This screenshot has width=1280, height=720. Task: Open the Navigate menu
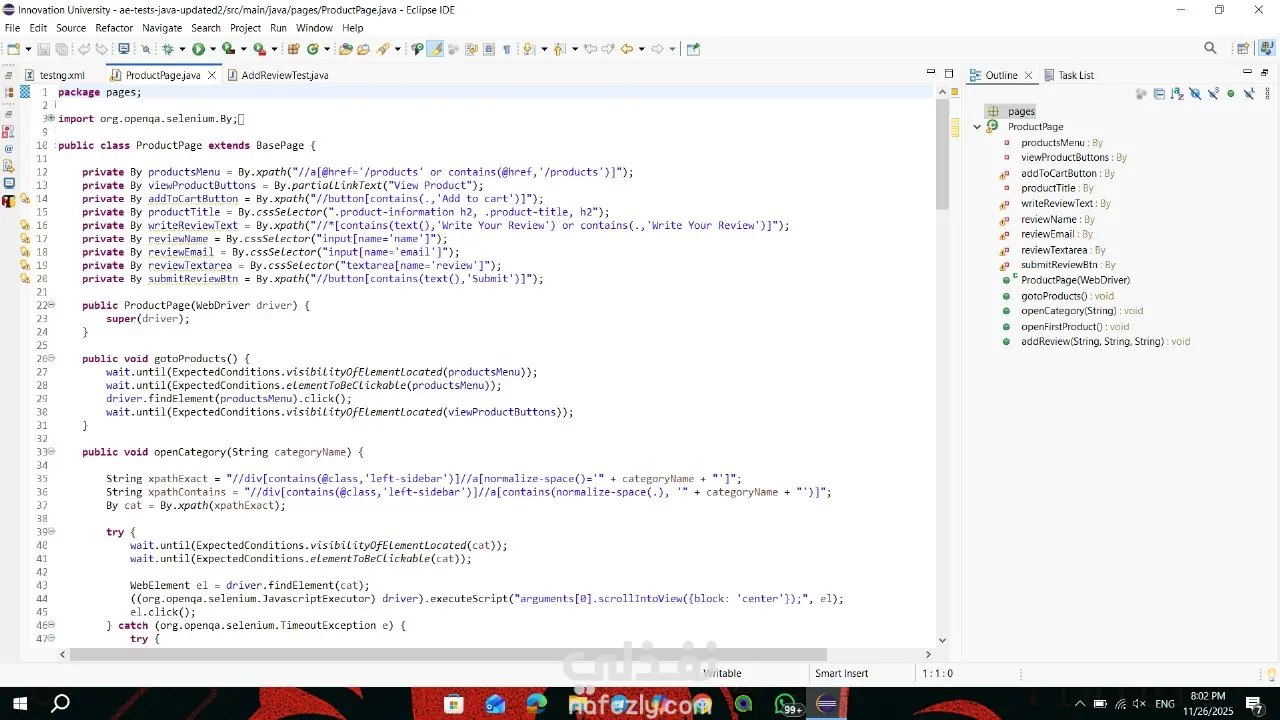(162, 28)
